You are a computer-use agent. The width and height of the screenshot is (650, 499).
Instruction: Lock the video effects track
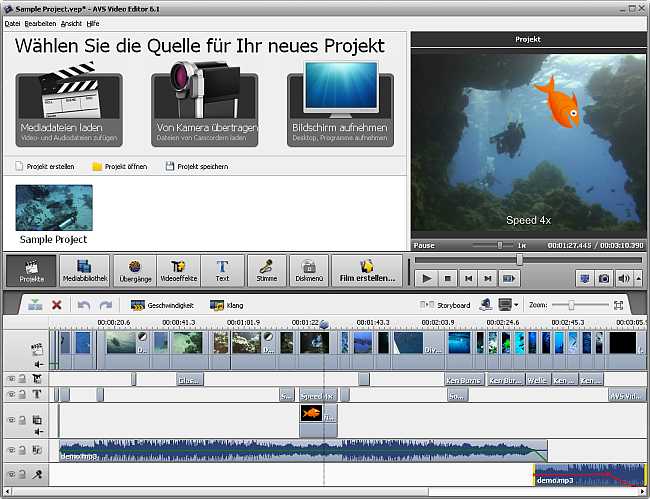(x=22, y=378)
